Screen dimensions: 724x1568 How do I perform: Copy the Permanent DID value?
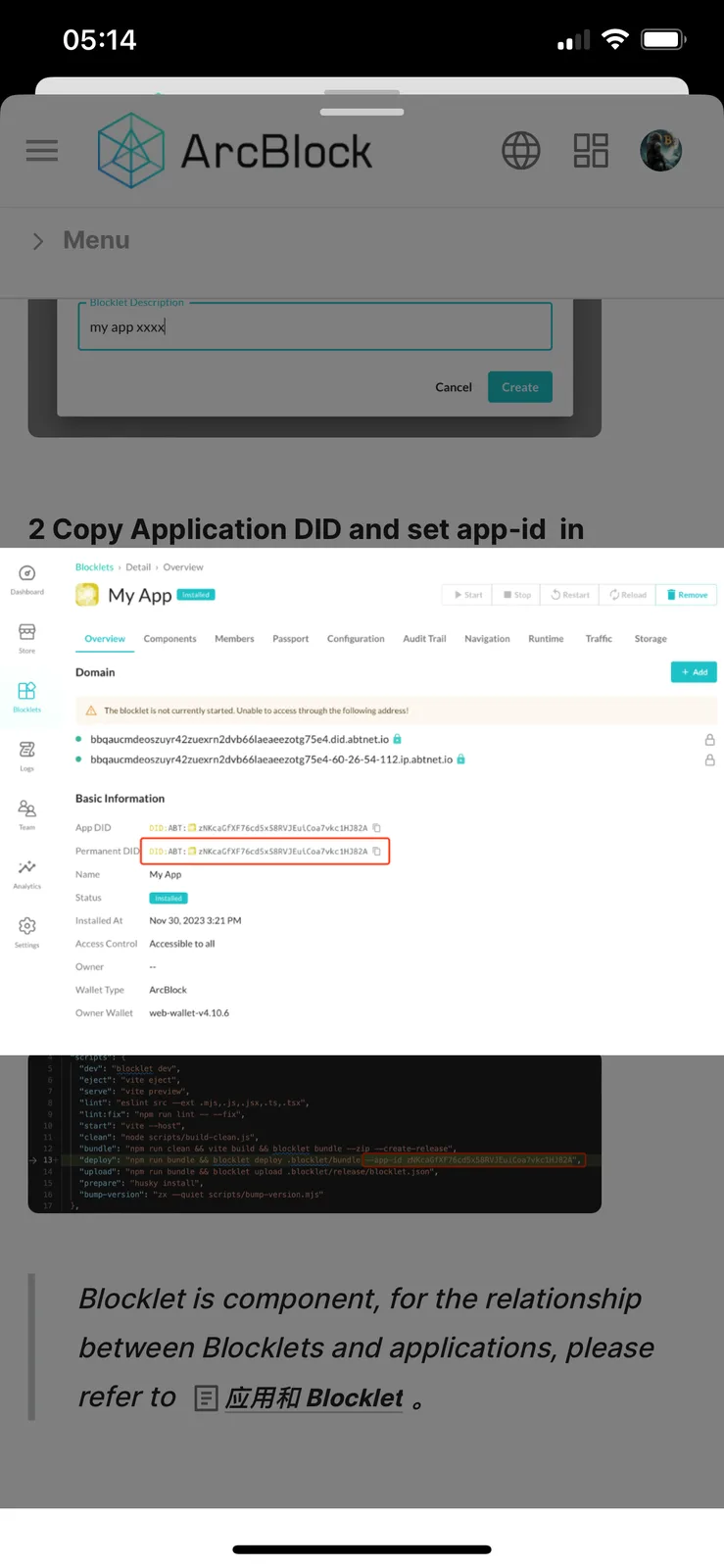point(376,852)
